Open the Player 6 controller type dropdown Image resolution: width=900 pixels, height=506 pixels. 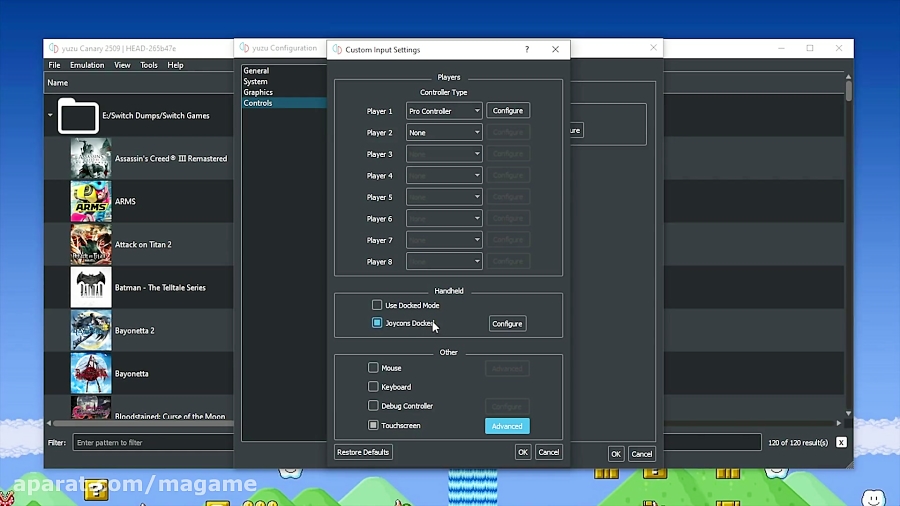click(x=444, y=219)
